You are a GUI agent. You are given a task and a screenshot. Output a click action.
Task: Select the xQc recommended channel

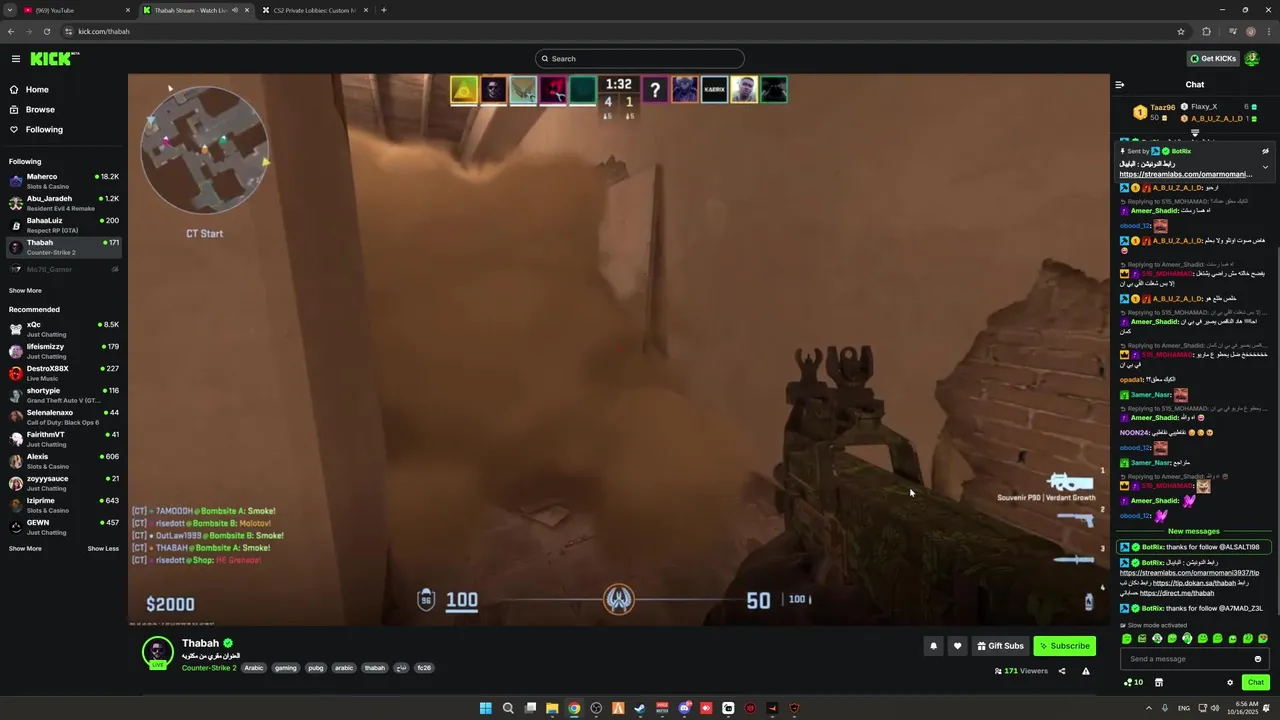[x=62, y=329]
